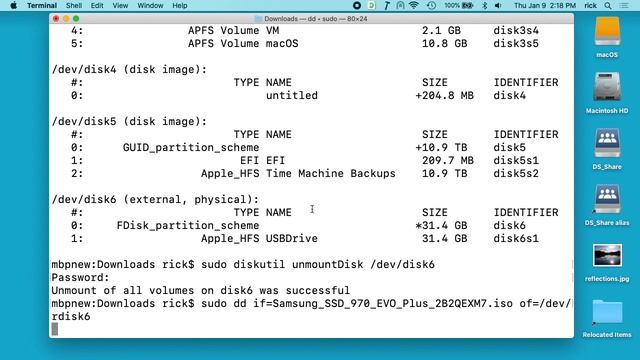Viewport: 640px width, 360px height.
Task: Click the 'Password:' prompt line
Action: click(80, 278)
